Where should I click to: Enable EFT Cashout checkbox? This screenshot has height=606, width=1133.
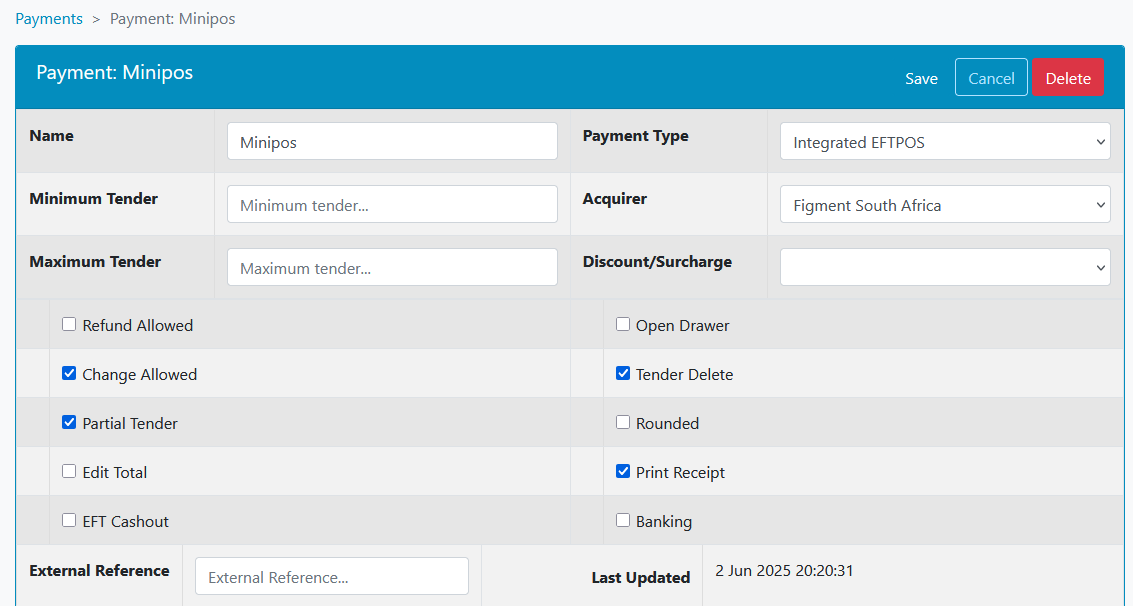(x=69, y=520)
